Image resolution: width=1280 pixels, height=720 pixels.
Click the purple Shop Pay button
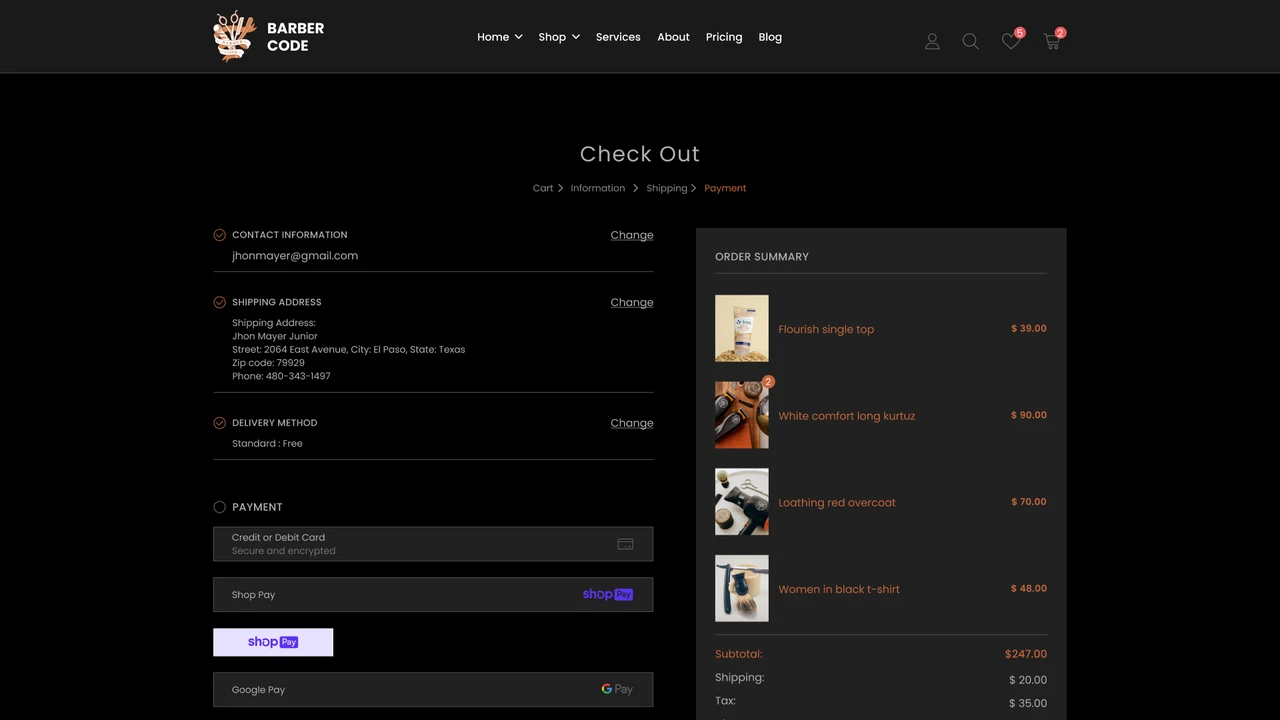click(x=273, y=642)
